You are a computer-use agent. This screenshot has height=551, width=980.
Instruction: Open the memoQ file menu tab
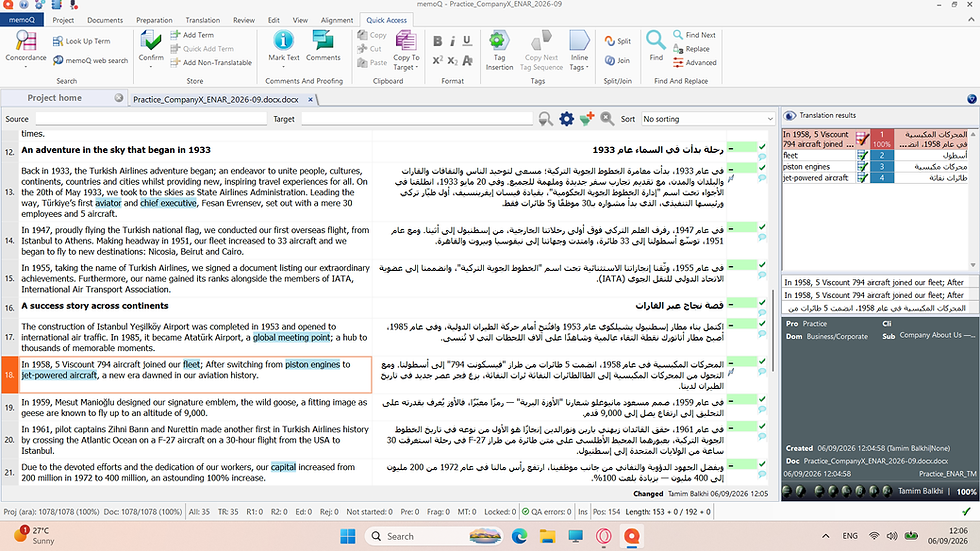22,20
